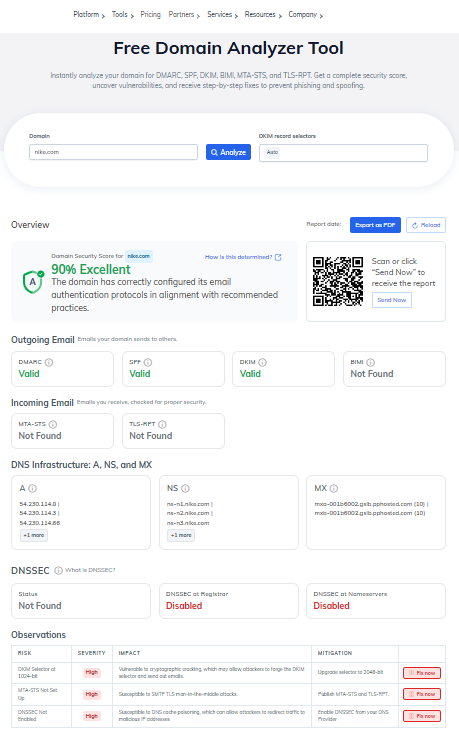Open the Platform menu
The width and height of the screenshot is (459, 730).
point(89,15)
